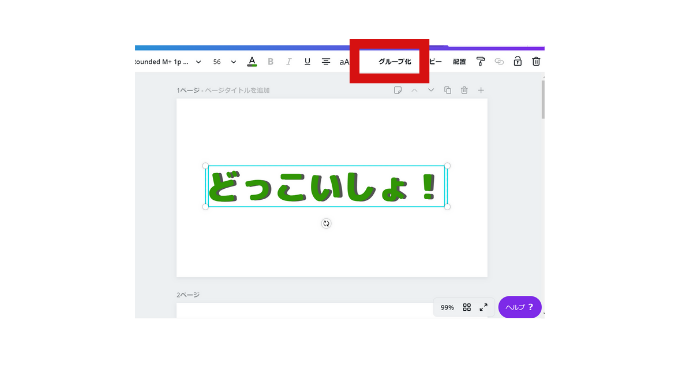The width and height of the screenshot is (680, 390).
Task: Add a new page with plus icon
Action: click(x=481, y=90)
